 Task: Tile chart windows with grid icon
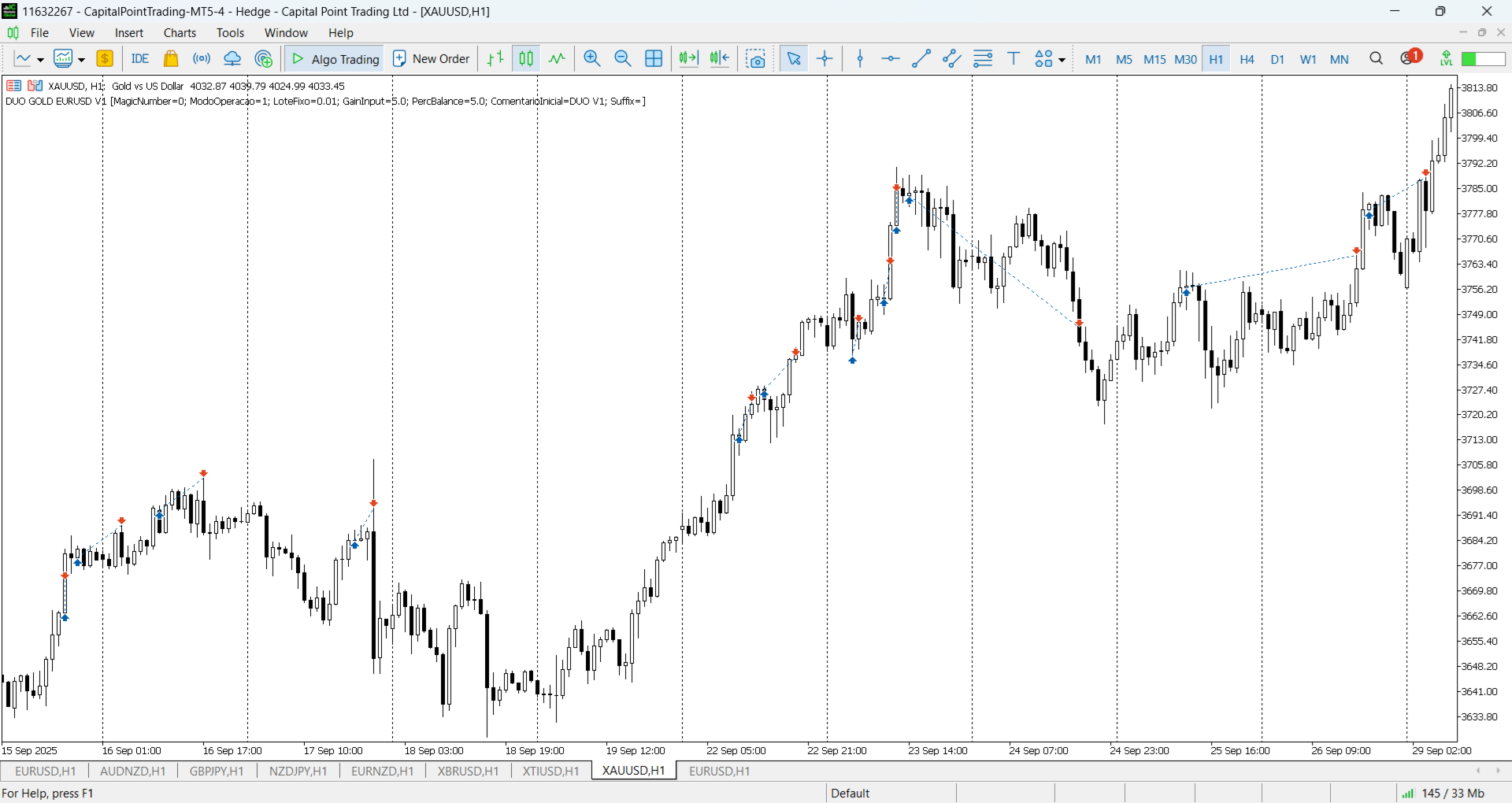tap(654, 59)
